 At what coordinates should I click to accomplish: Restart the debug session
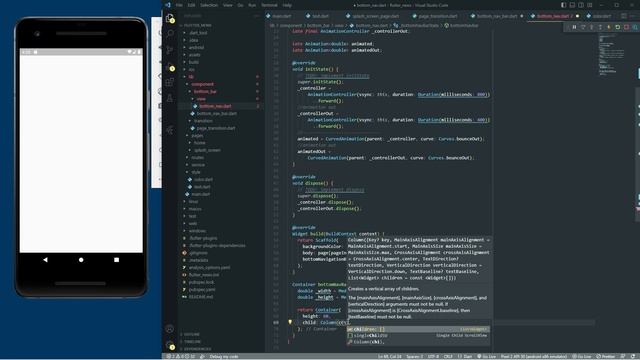pyautogui.click(x=618, y=27)
